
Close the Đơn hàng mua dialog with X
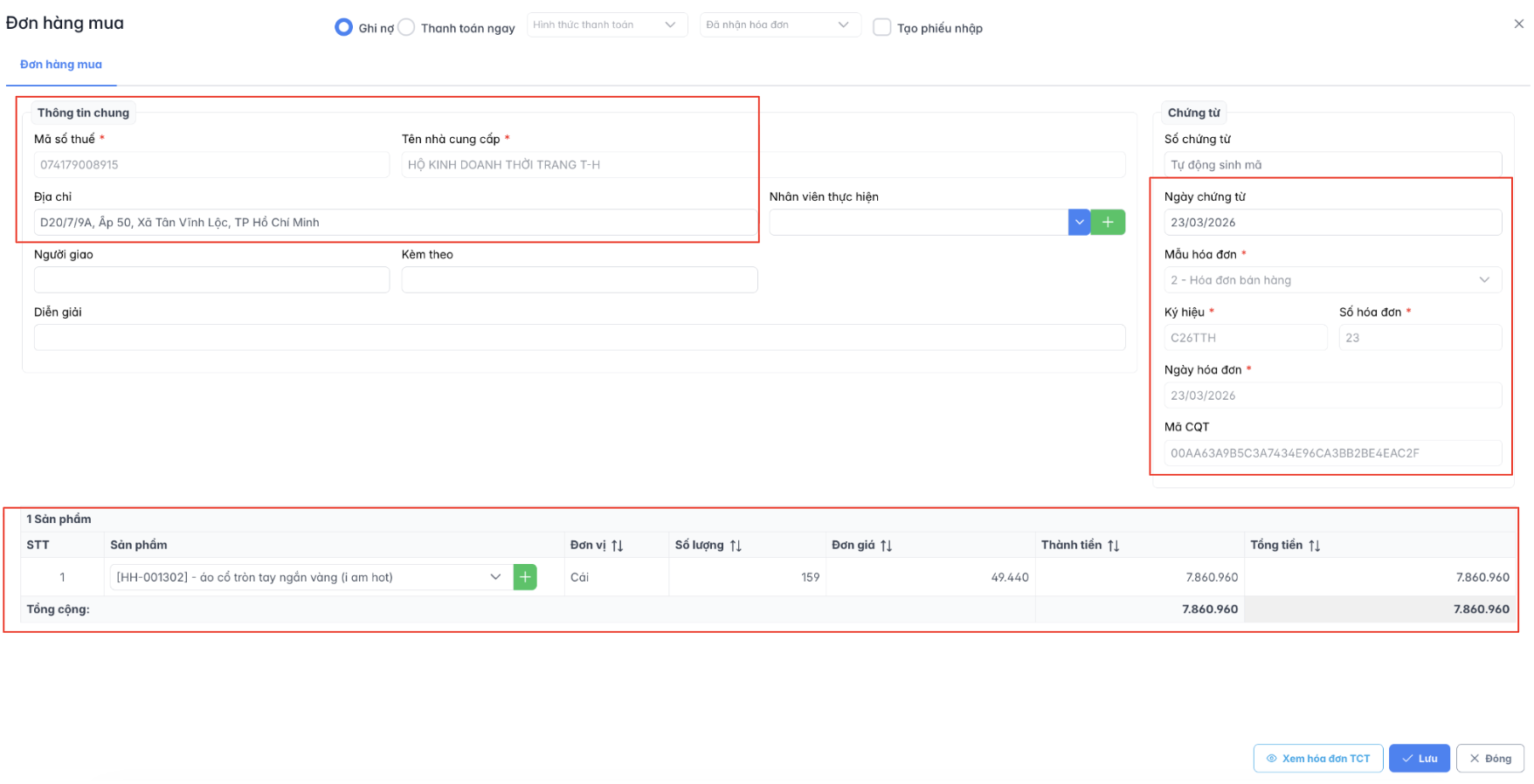(1518, 24)
